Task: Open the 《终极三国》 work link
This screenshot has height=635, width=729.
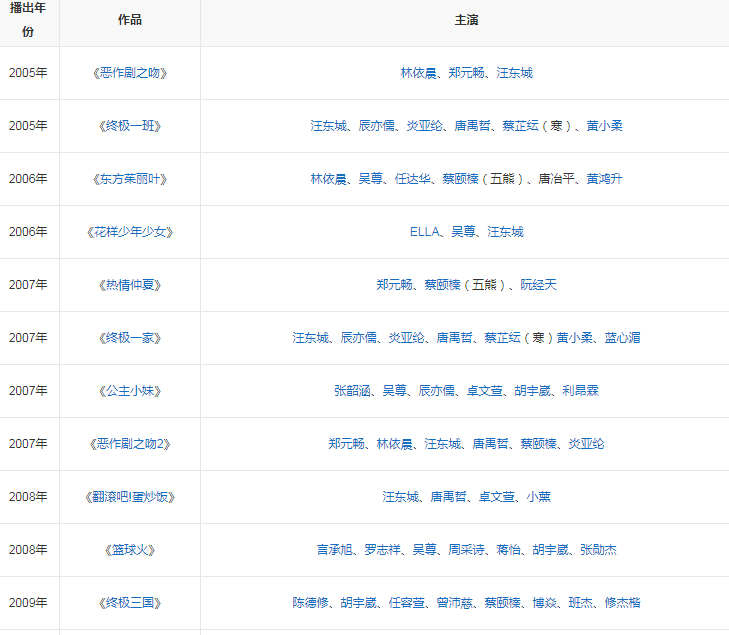Action: tap(130, 603)
